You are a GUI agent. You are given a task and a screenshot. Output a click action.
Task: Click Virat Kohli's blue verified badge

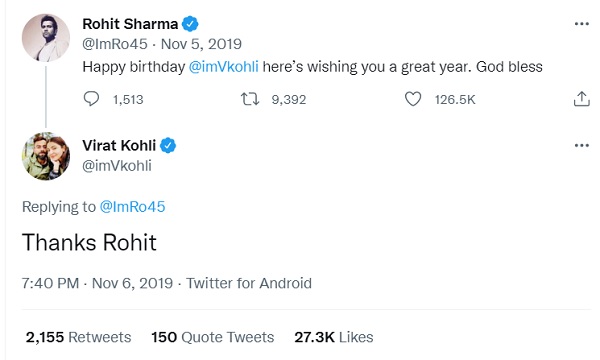pos(168,145)
